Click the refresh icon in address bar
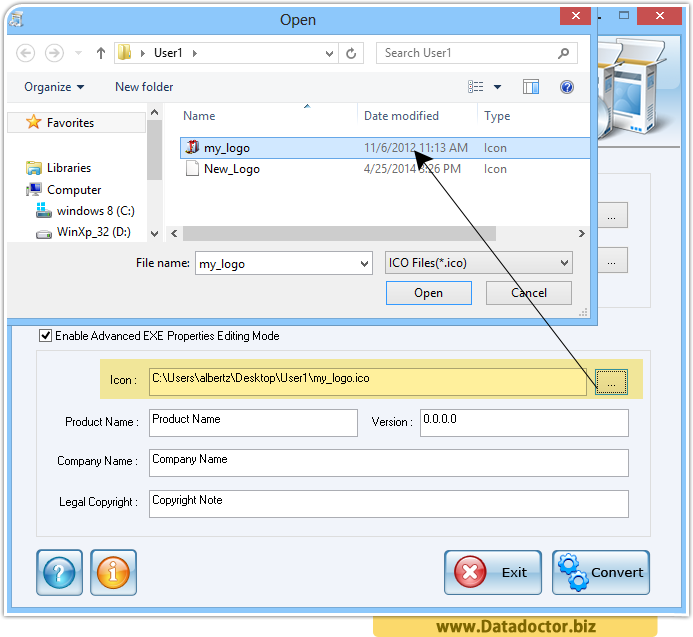 350,53
